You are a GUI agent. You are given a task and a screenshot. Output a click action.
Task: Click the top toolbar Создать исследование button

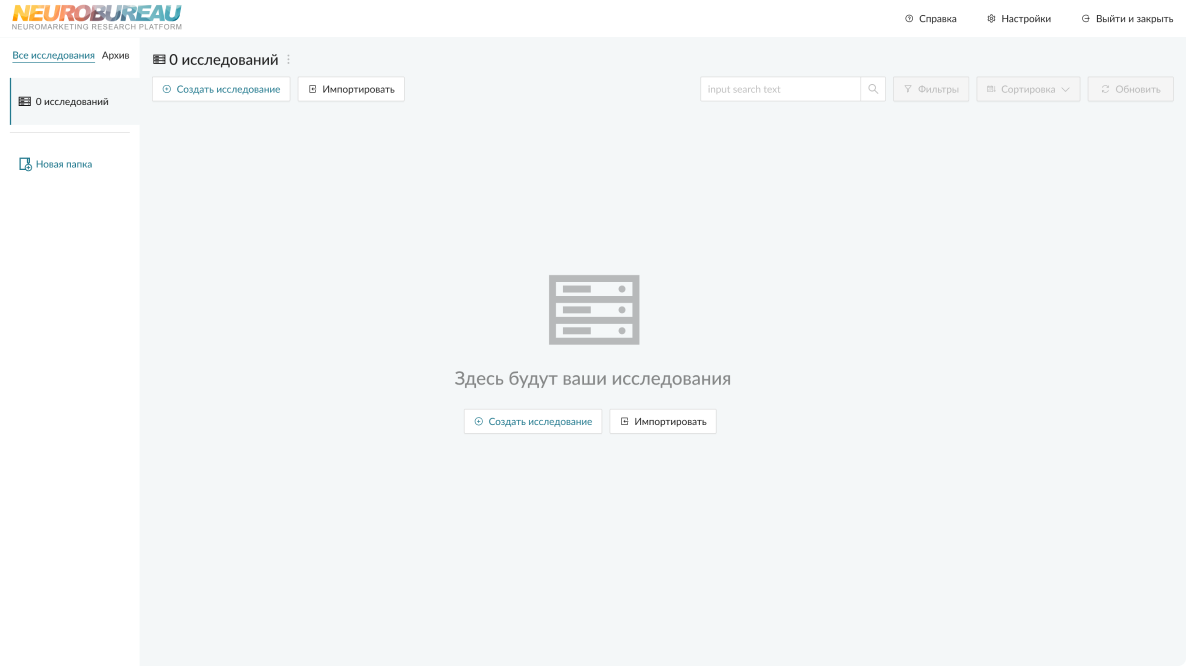[221, 89]
